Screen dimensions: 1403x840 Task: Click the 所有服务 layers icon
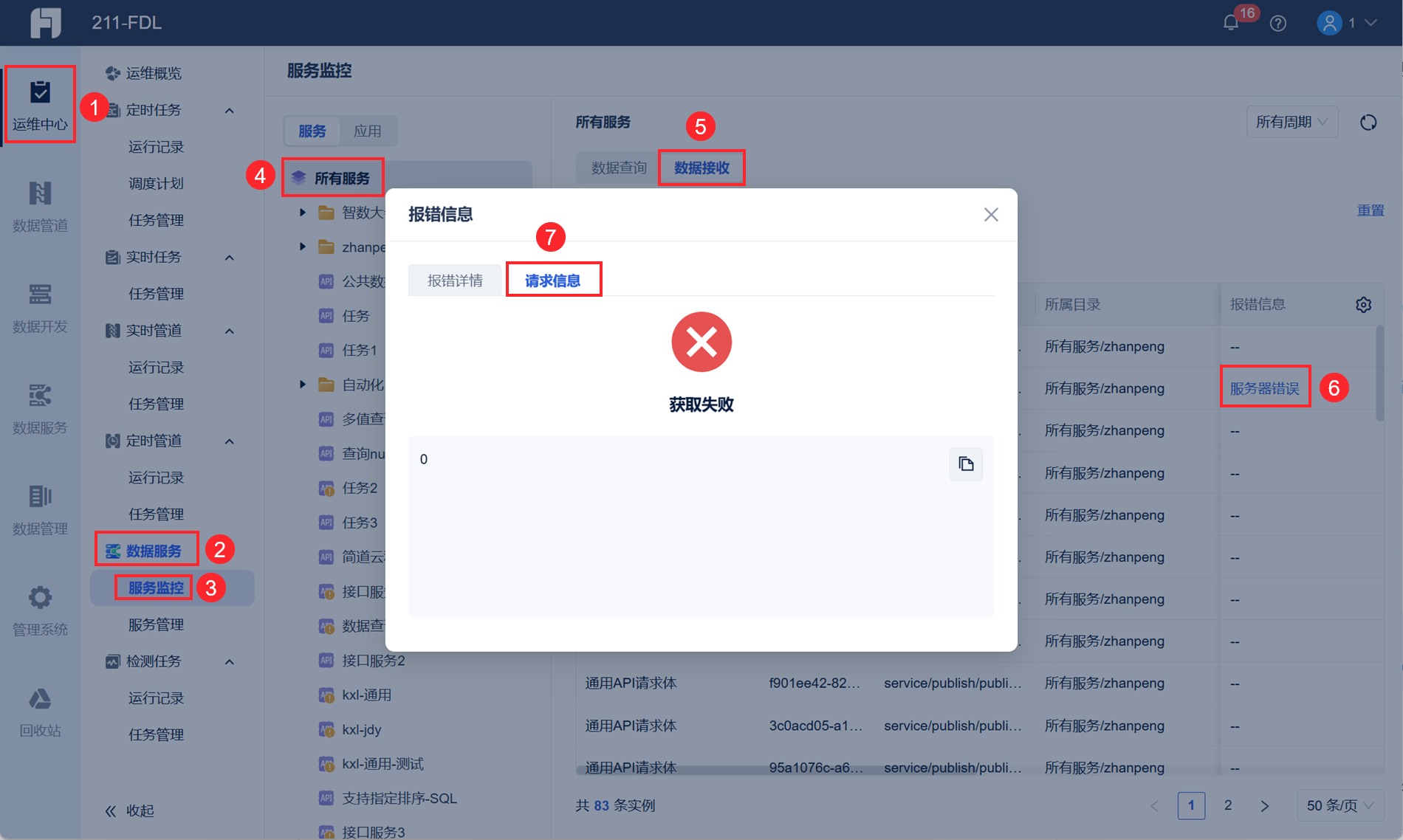pos(298,178)
